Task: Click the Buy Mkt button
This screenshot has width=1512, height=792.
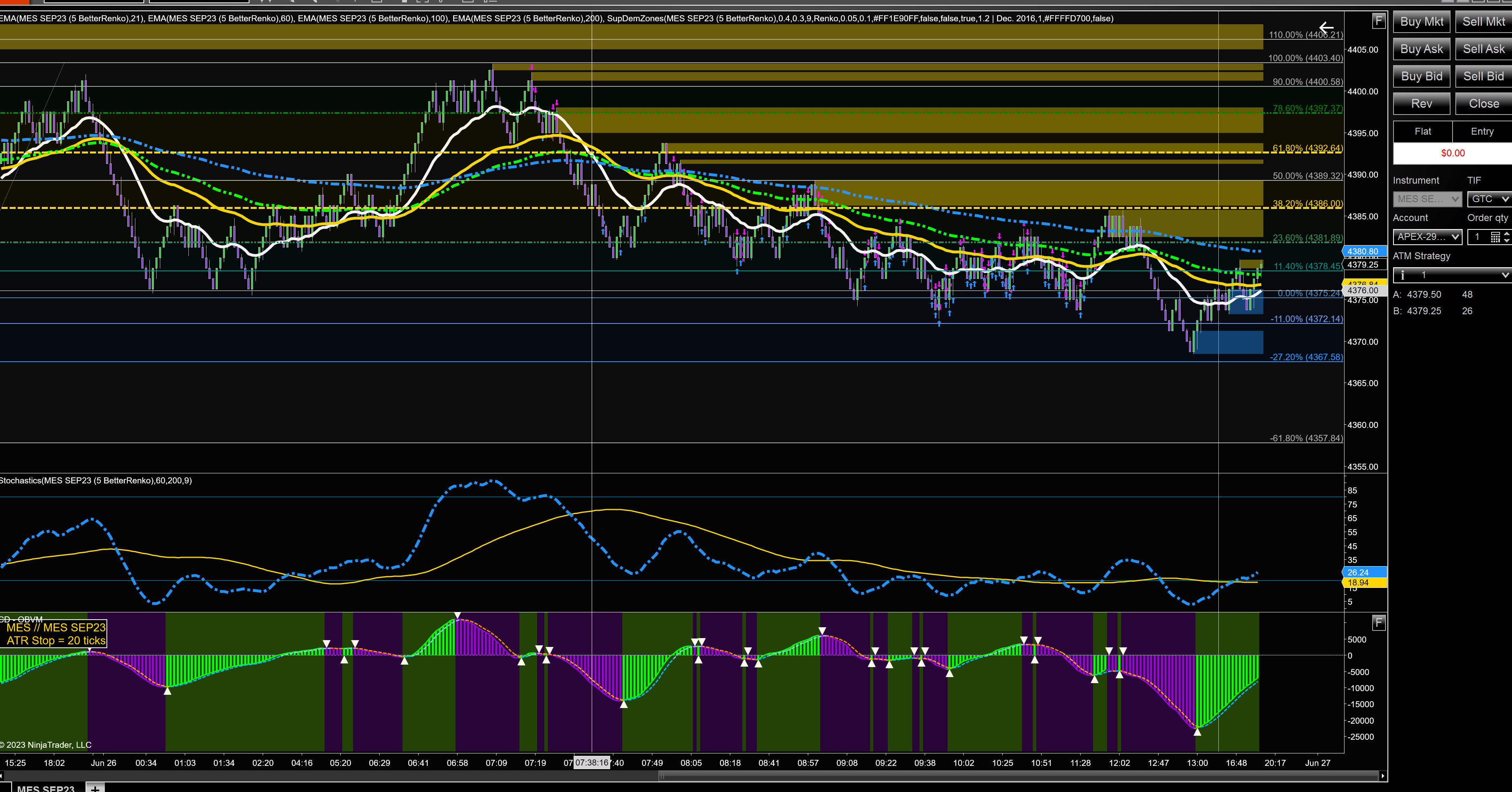Action: click(x=1421, y=22)
